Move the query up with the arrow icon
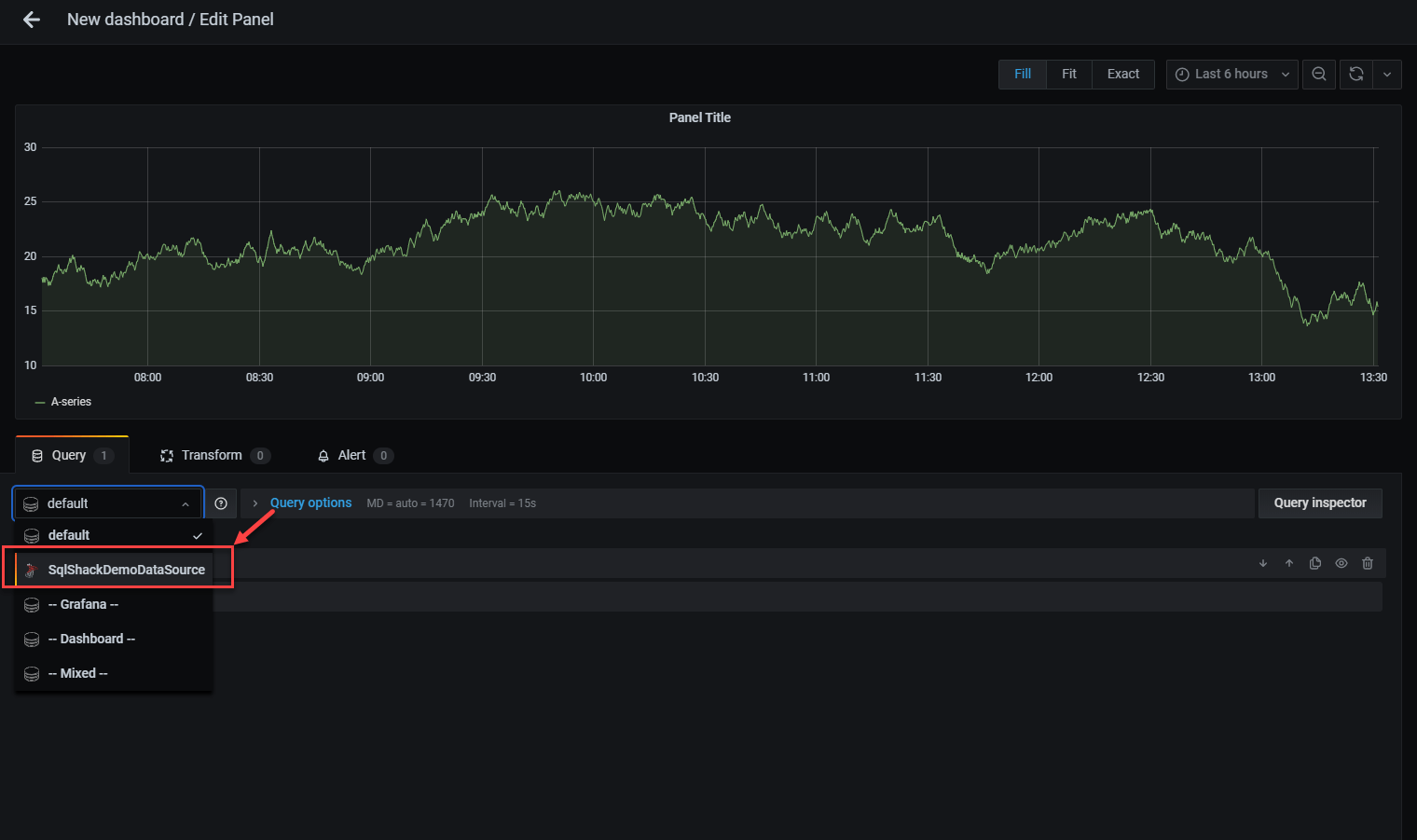Image resolution: width=1417 pixels, height=840 pixels. [1289, 563]
